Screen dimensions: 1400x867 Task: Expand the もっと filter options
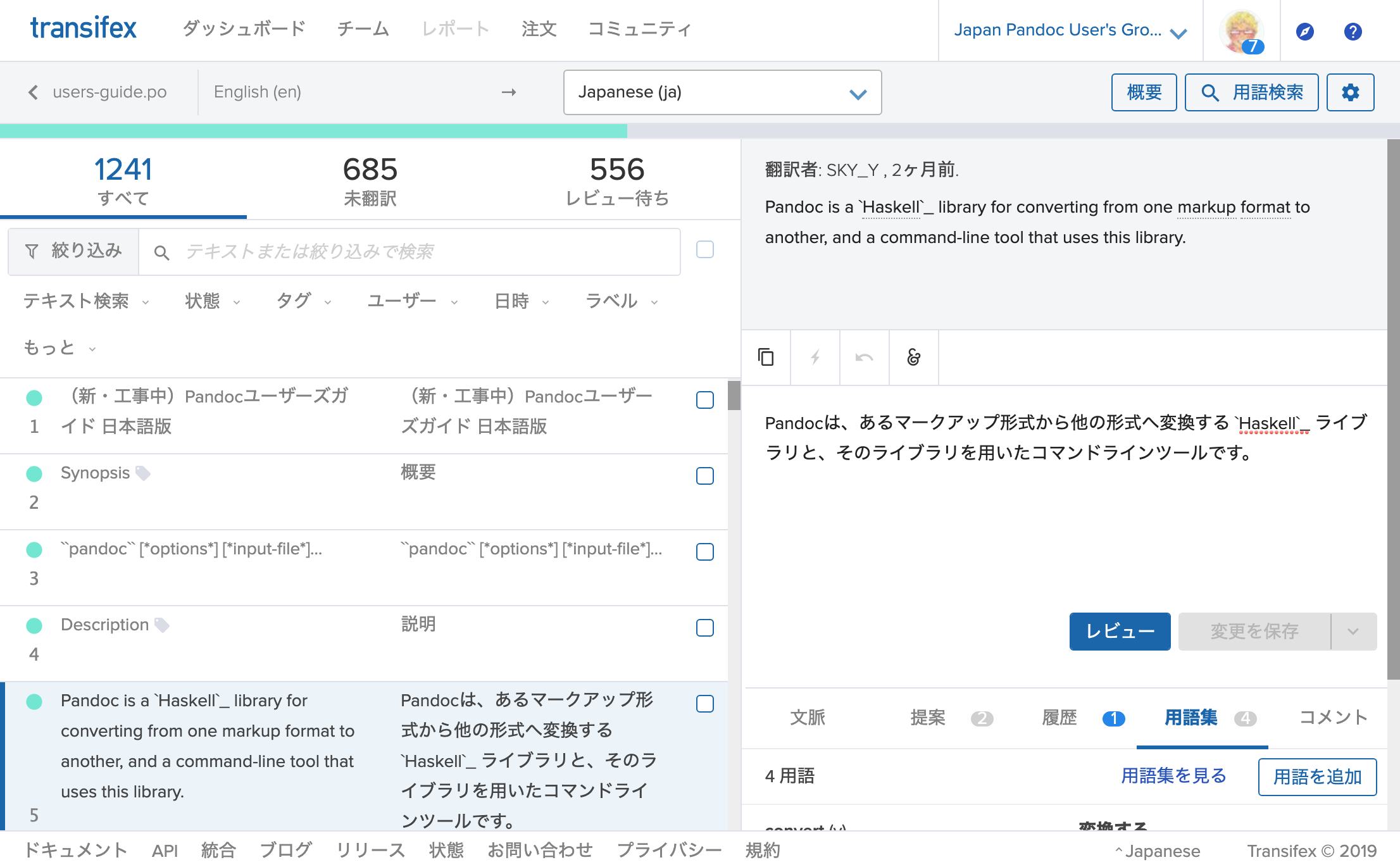(59, 348)
